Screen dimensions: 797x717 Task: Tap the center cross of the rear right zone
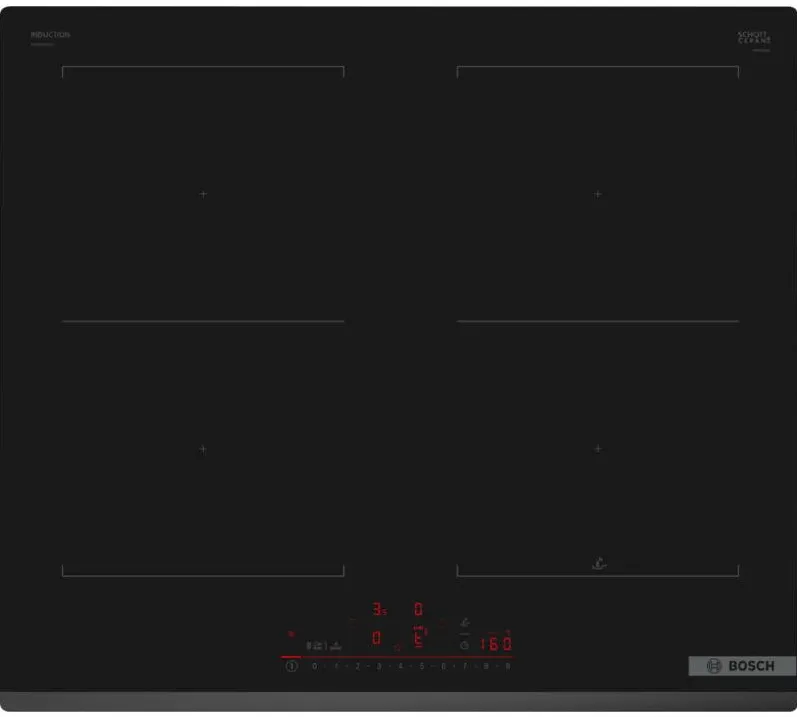pyautogui.click(x=598, y=194)
